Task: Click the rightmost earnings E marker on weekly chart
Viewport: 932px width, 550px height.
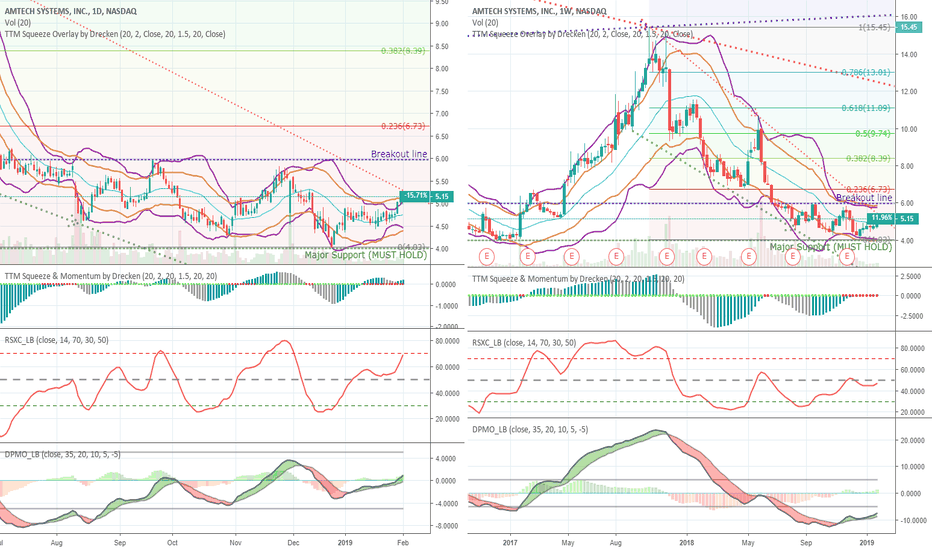Action: 846,257
